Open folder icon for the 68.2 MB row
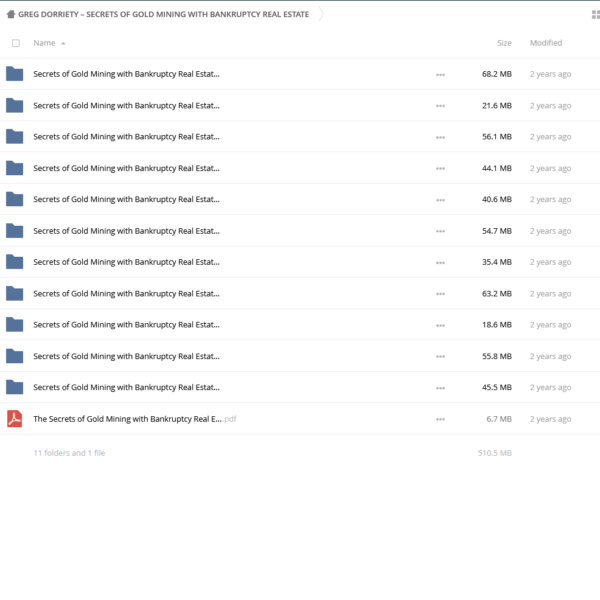The image size is (600, 600). 15,74
